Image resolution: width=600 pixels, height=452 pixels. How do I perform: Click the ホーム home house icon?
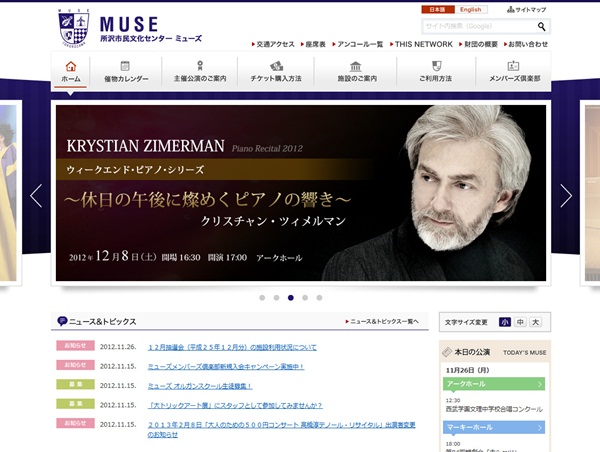pos(71,66)
